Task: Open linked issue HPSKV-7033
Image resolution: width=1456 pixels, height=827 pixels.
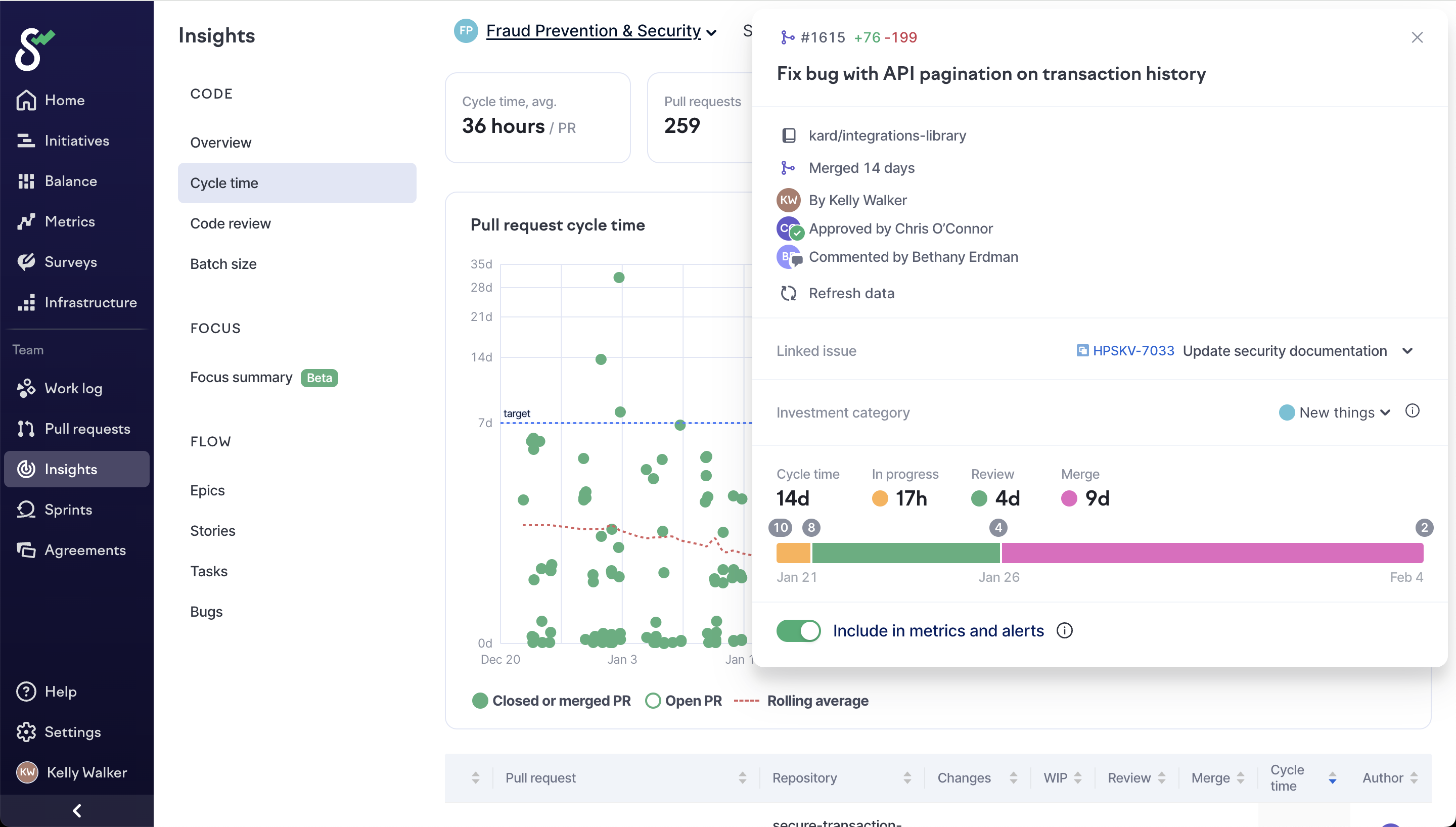Action: coord(1133,351)
